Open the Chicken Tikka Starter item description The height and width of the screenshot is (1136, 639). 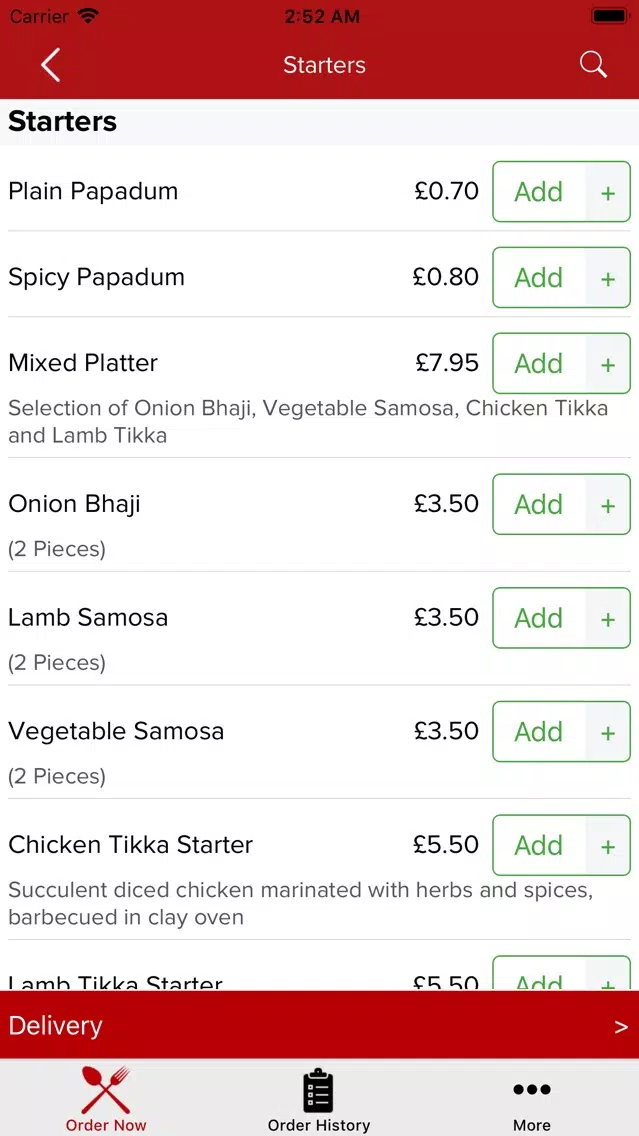pyautogui.click(x=301, y=903)
